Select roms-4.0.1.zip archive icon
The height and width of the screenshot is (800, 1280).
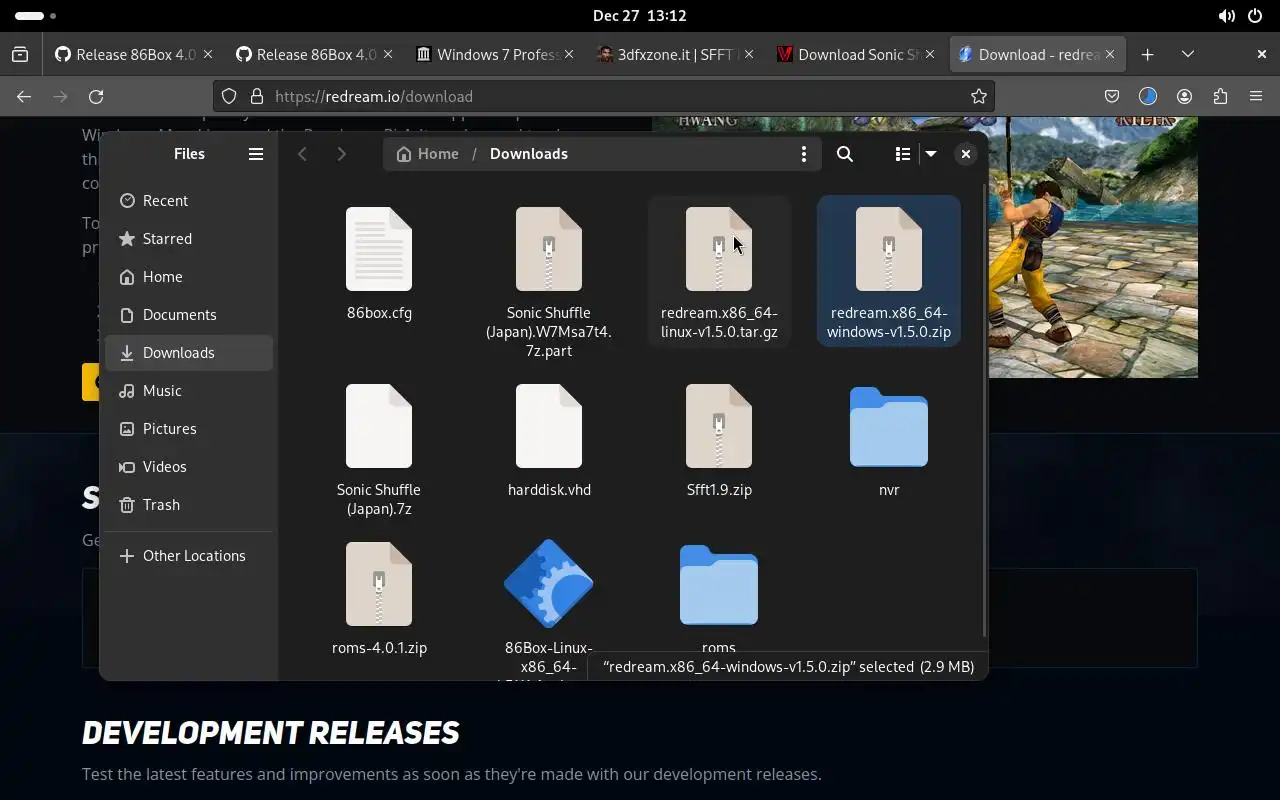point(379,584)
